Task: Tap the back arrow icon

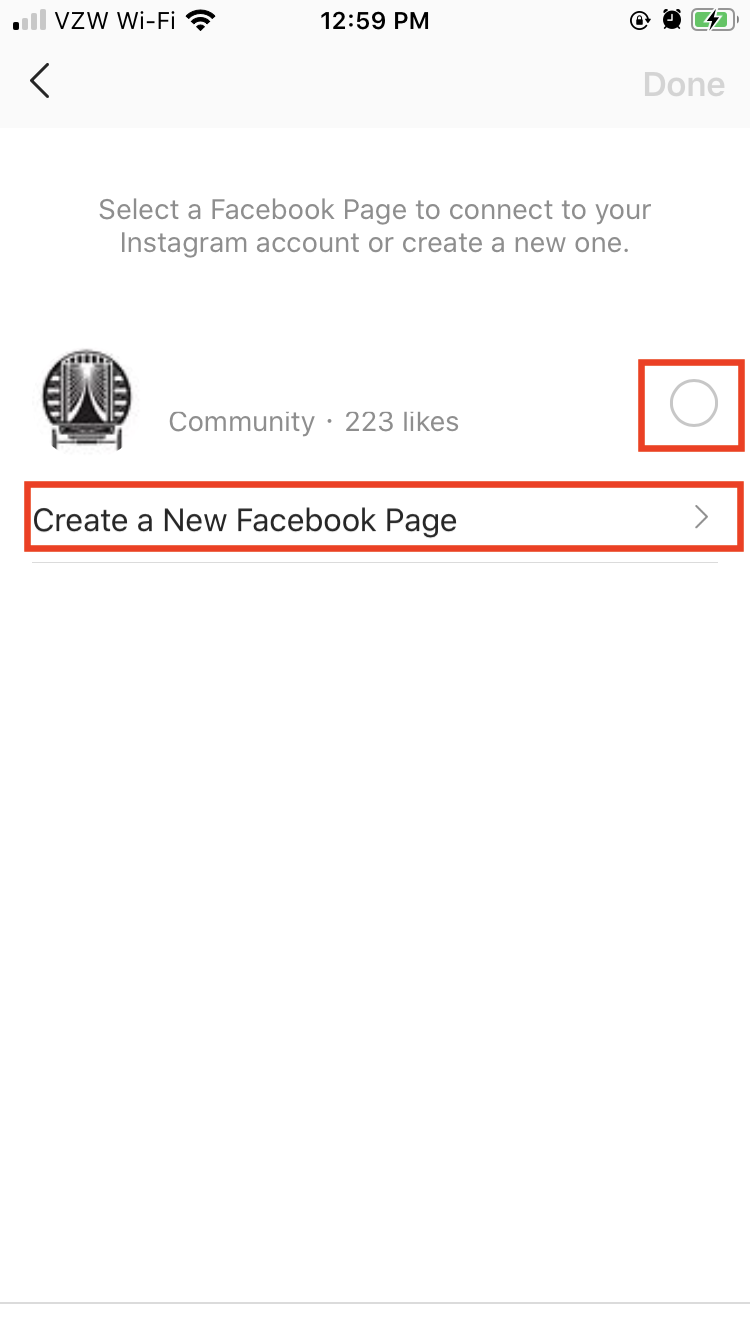Action: (x=40, y=81)
